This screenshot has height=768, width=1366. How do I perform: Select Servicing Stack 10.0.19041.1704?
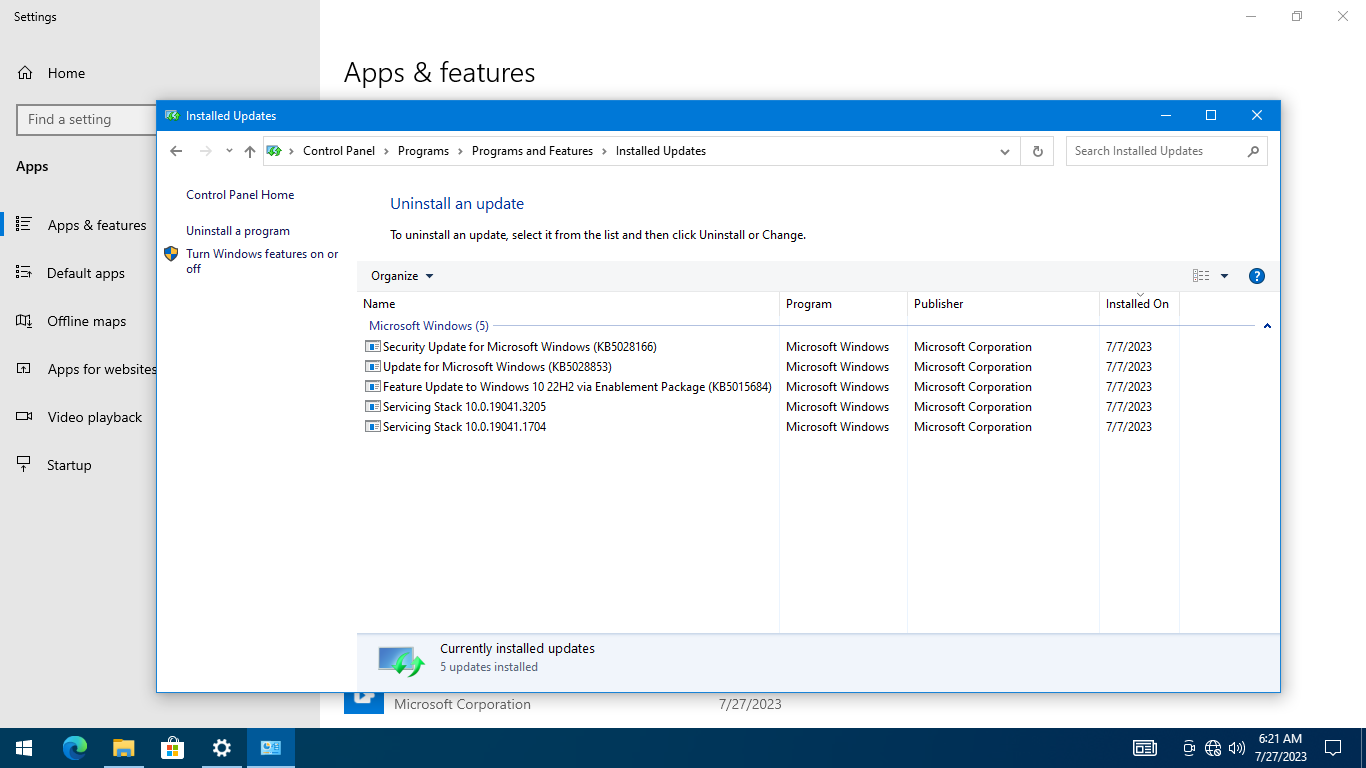click(767, 427)
